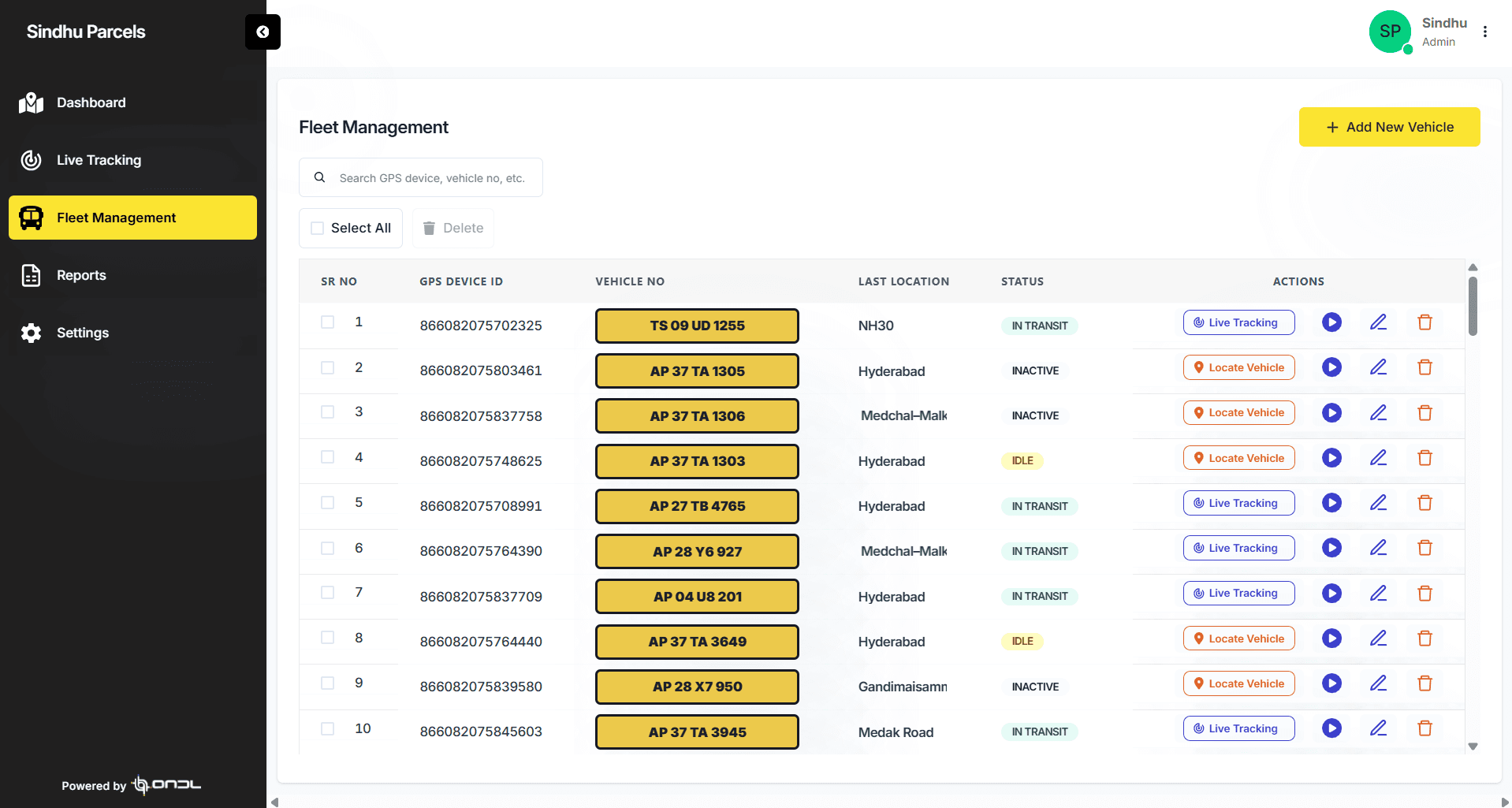Click Locate Vehicle for AP 37 TA 1305
This screenshot has height=808, width=1512.
[1238, 367]
